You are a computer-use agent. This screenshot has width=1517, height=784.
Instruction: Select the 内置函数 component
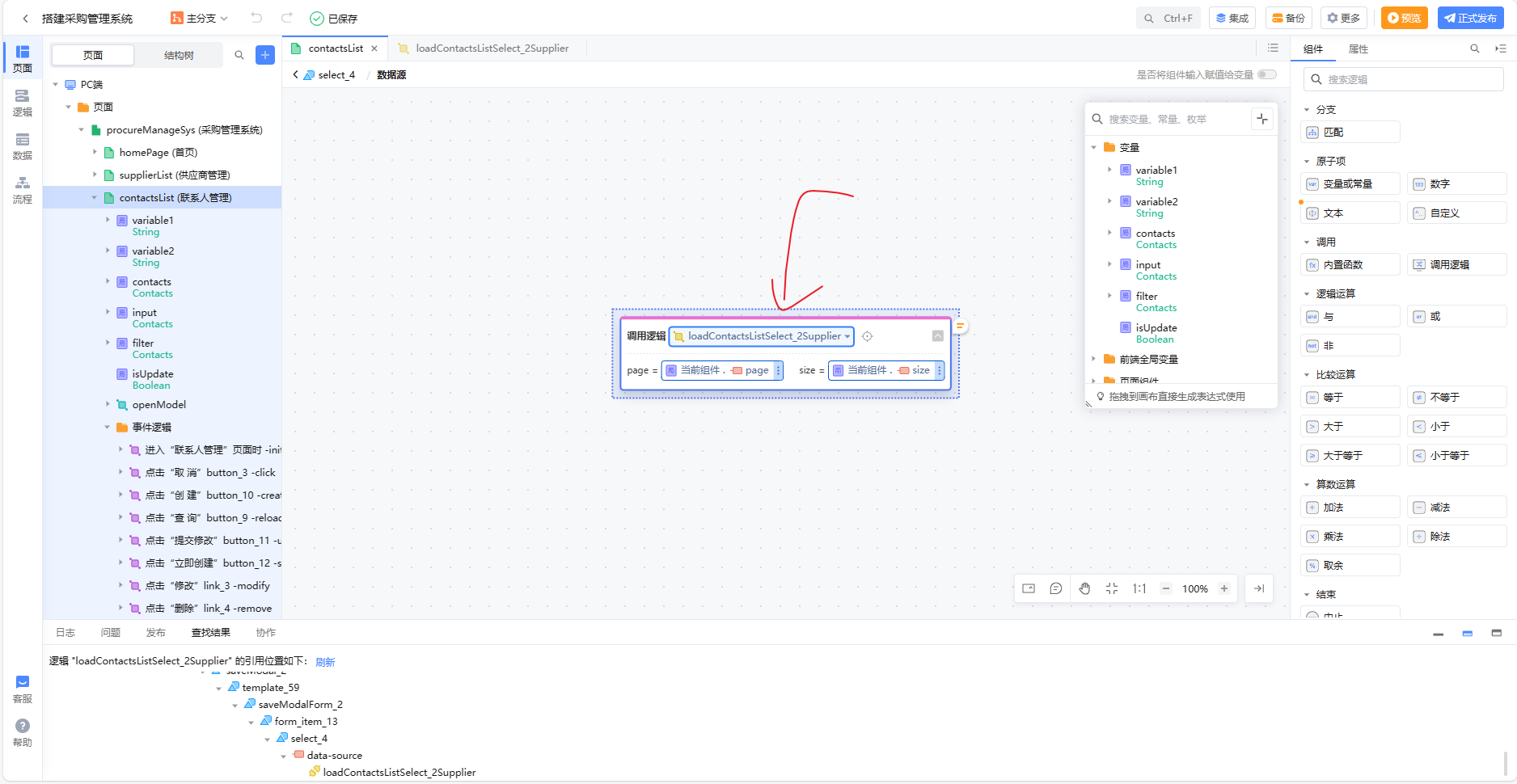[1350, 264]
